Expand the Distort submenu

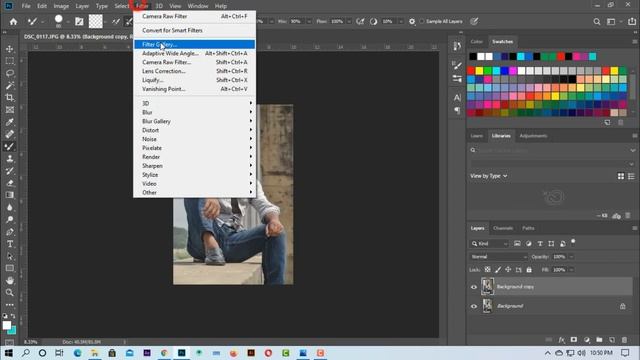195,130
